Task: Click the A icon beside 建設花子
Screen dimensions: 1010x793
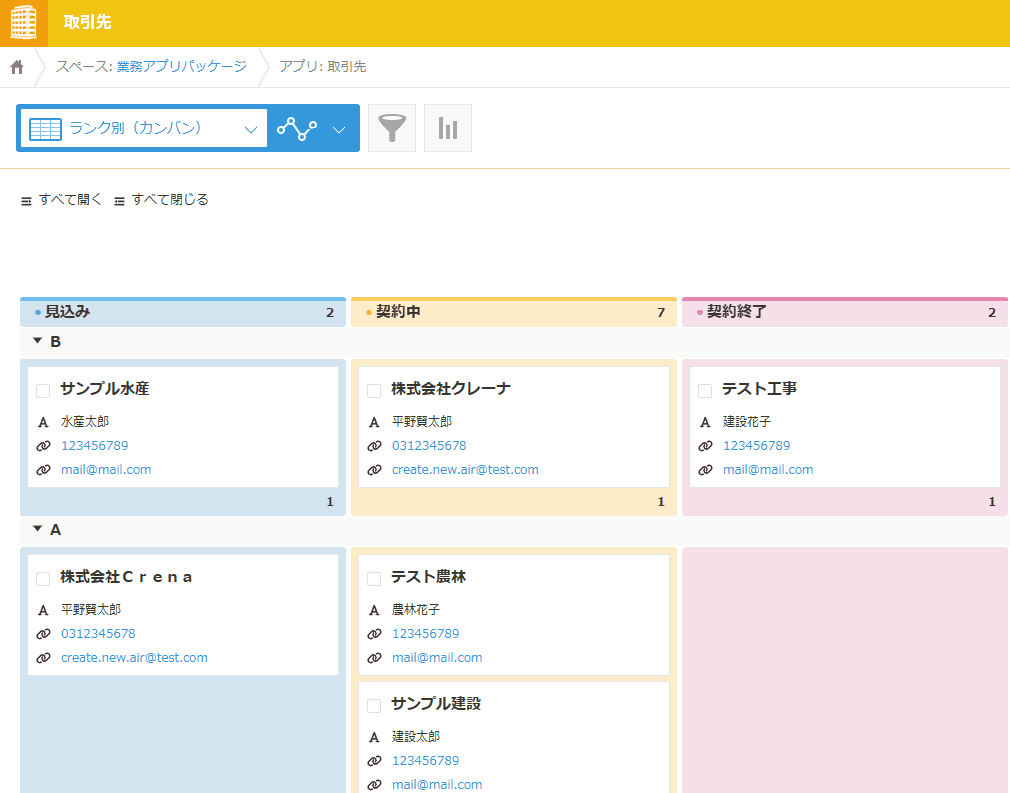Action: coord(705,422)
